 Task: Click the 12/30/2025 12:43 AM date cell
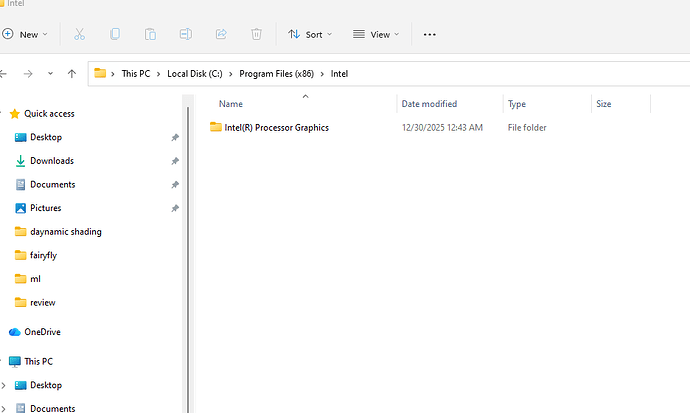coord(442,128)
